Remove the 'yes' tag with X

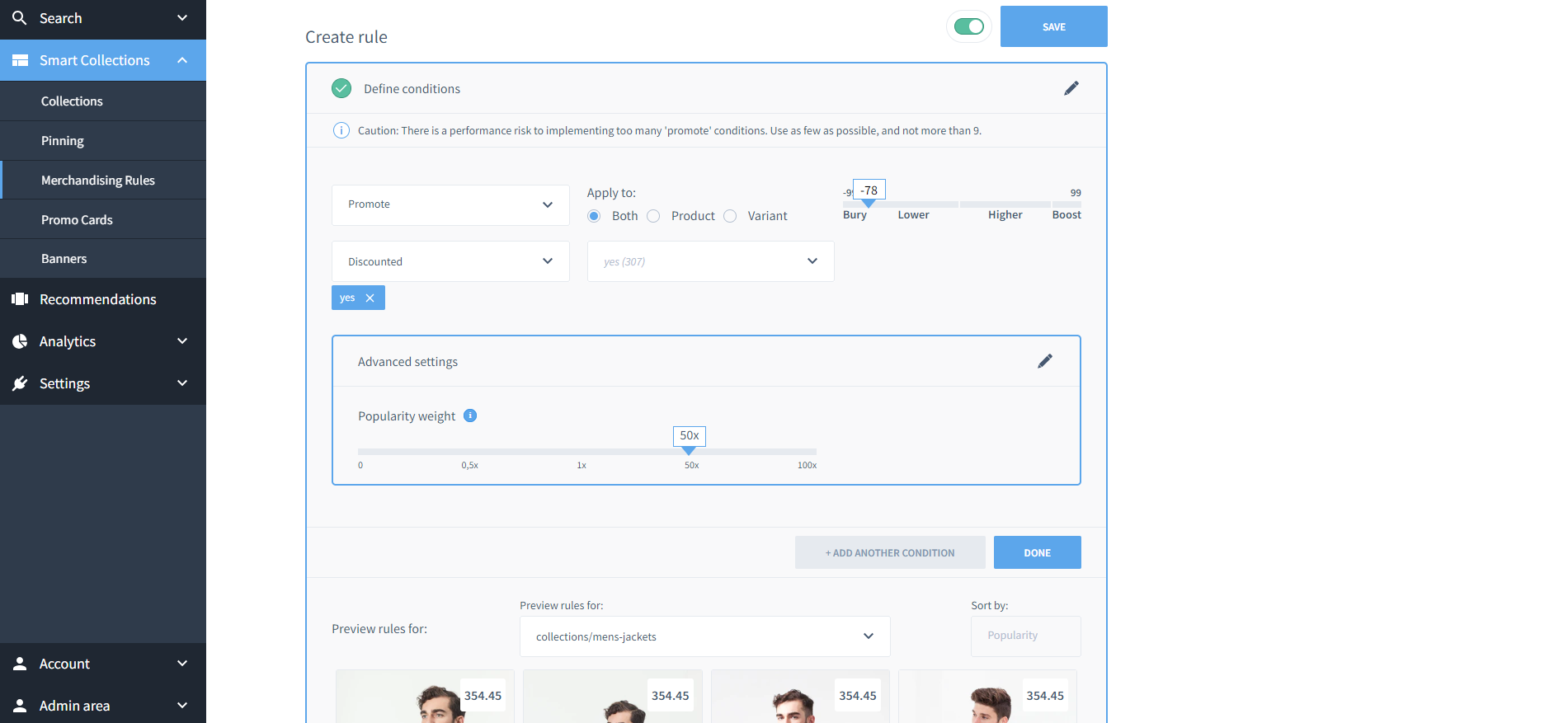[x=370, y=298]
